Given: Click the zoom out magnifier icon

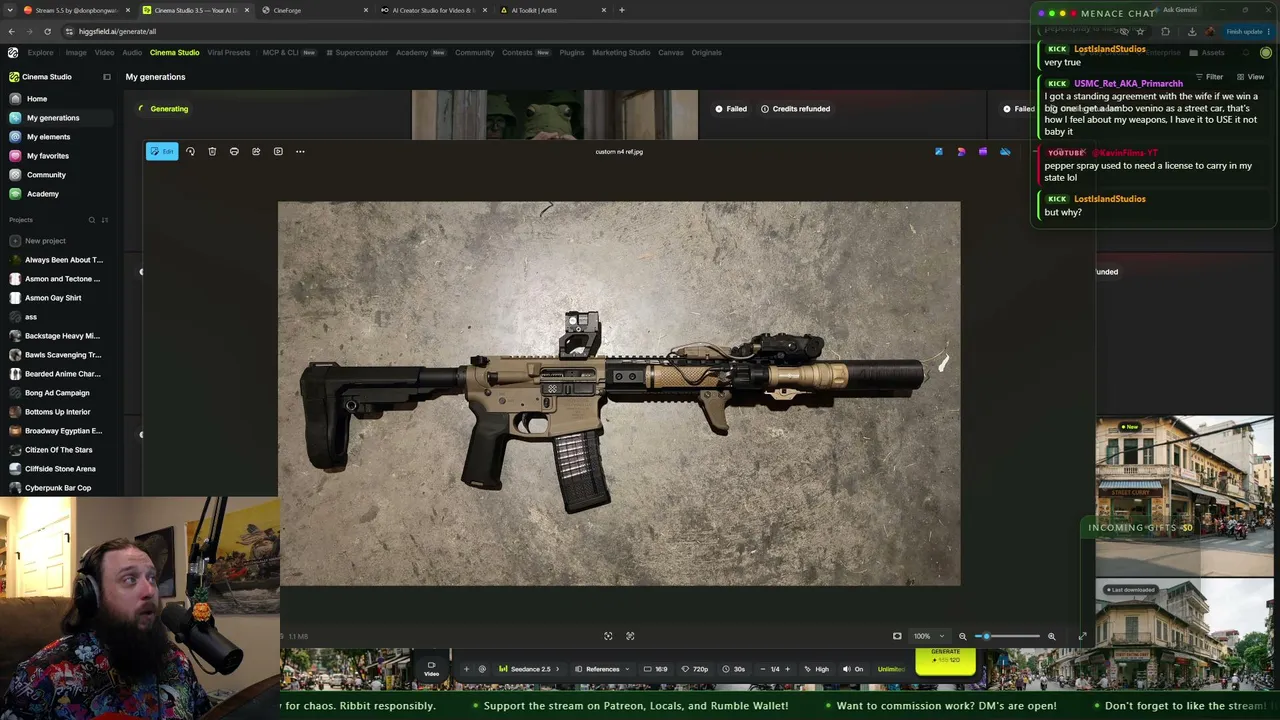Looking at the screenshot, I should pos(962,636).
